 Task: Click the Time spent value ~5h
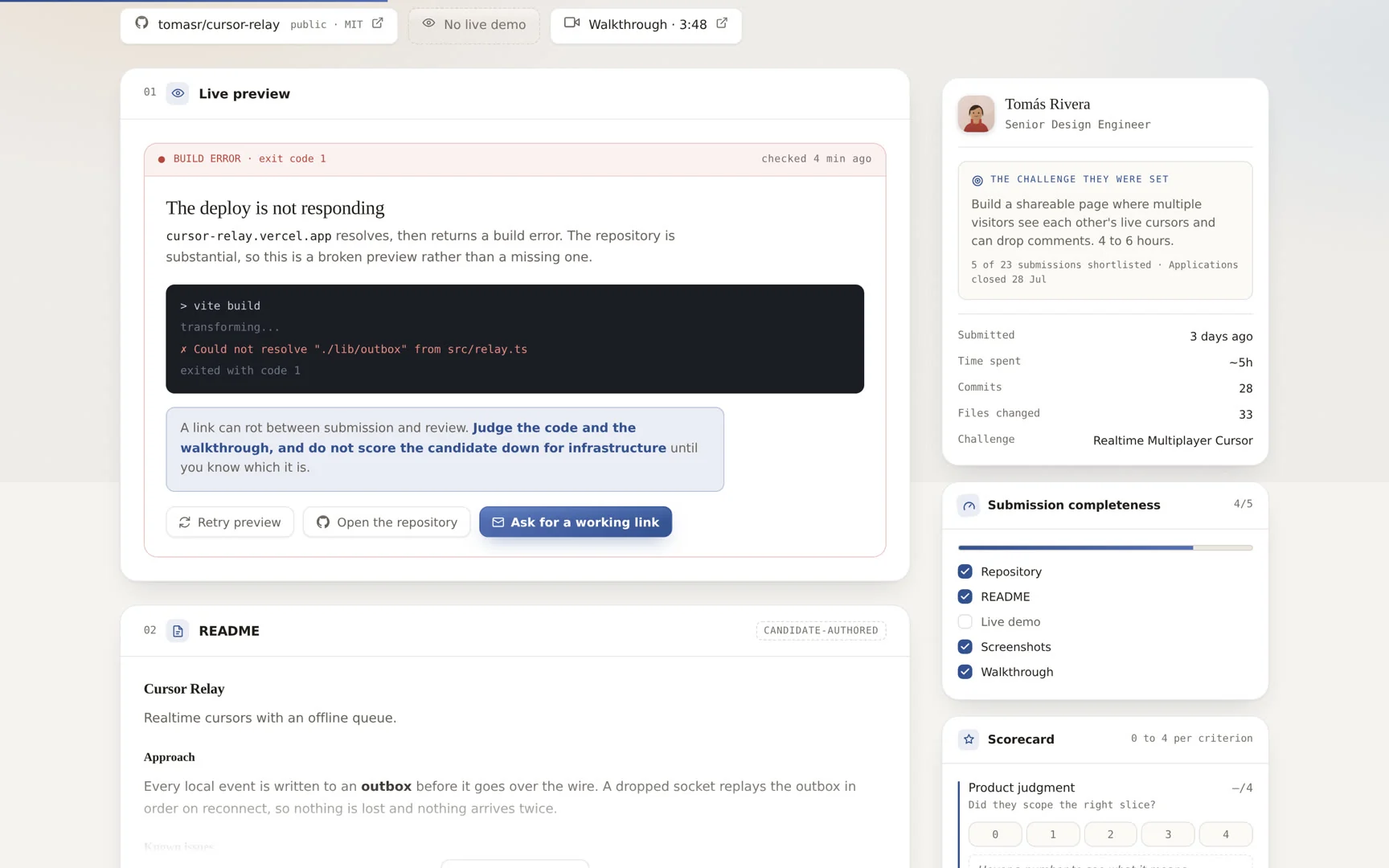click(1240, 362)
